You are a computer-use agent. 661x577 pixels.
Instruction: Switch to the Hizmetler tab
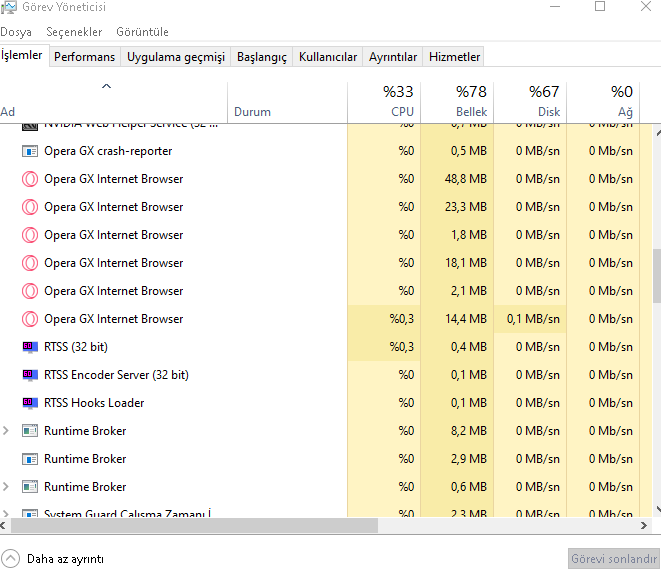454,57
